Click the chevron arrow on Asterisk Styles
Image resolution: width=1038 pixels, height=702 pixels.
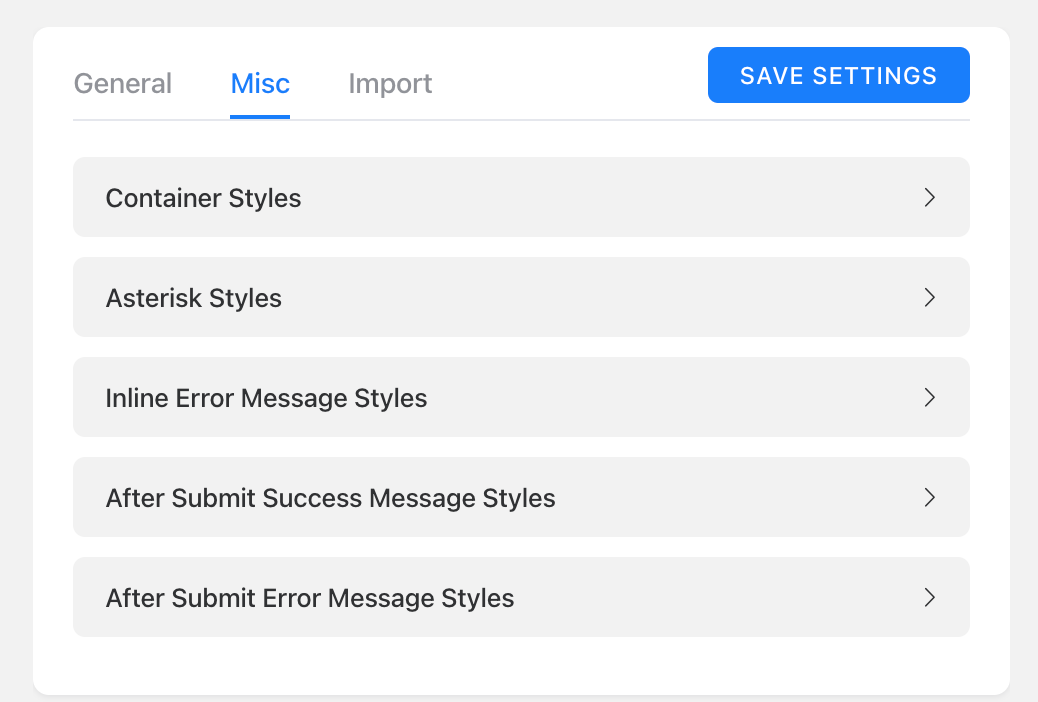coord(929,297)
